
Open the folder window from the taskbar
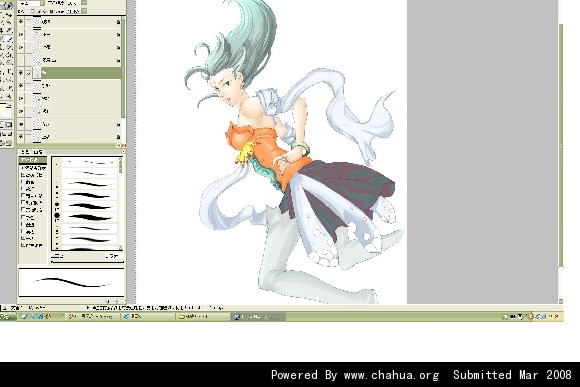[x=203, y=316]
